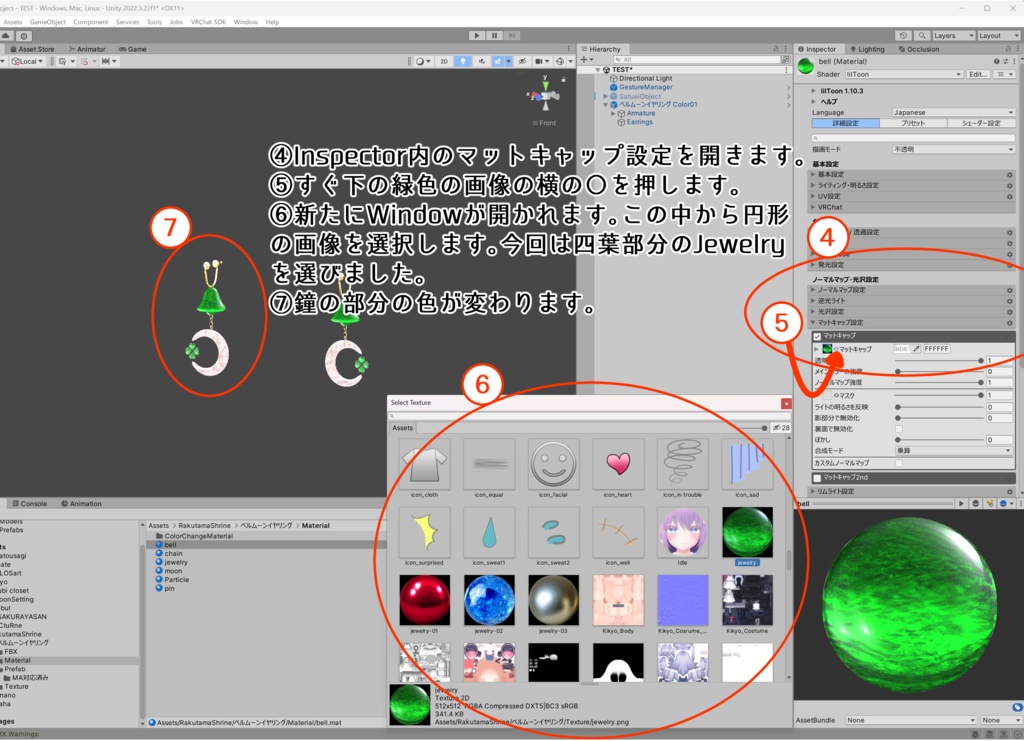The image size is (1024, 741).
Task: Open Gizmos menu icon in Scene toolbar
Action: (x=562, y=61)
